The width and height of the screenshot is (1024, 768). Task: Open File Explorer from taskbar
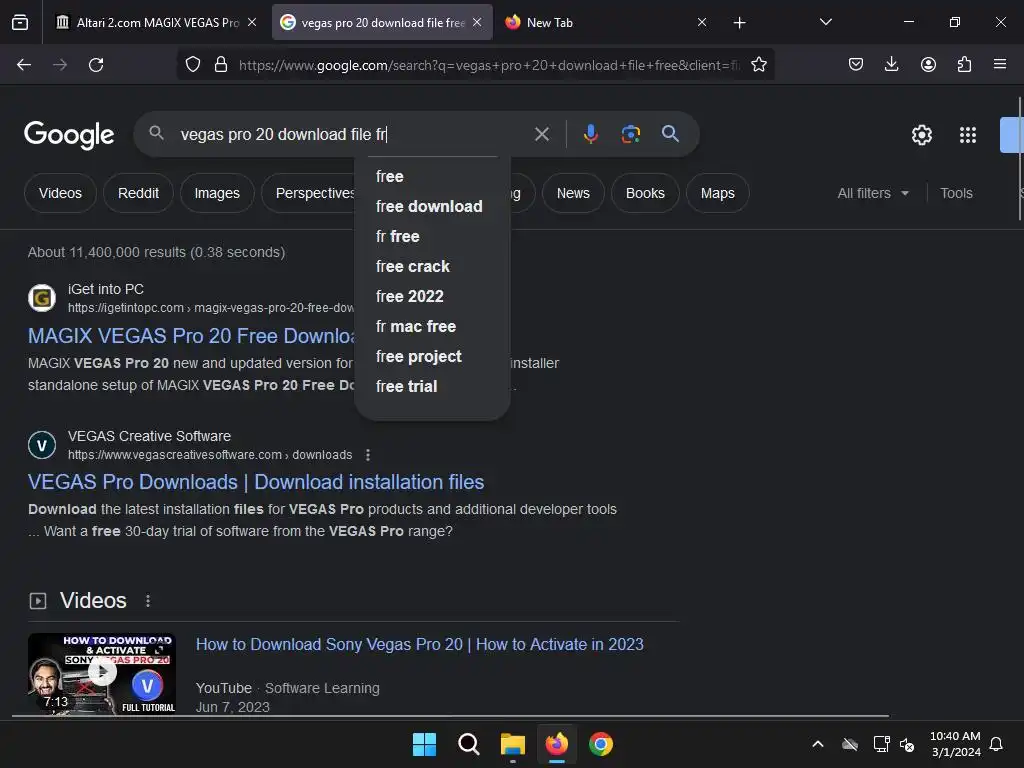pos(513,744)
